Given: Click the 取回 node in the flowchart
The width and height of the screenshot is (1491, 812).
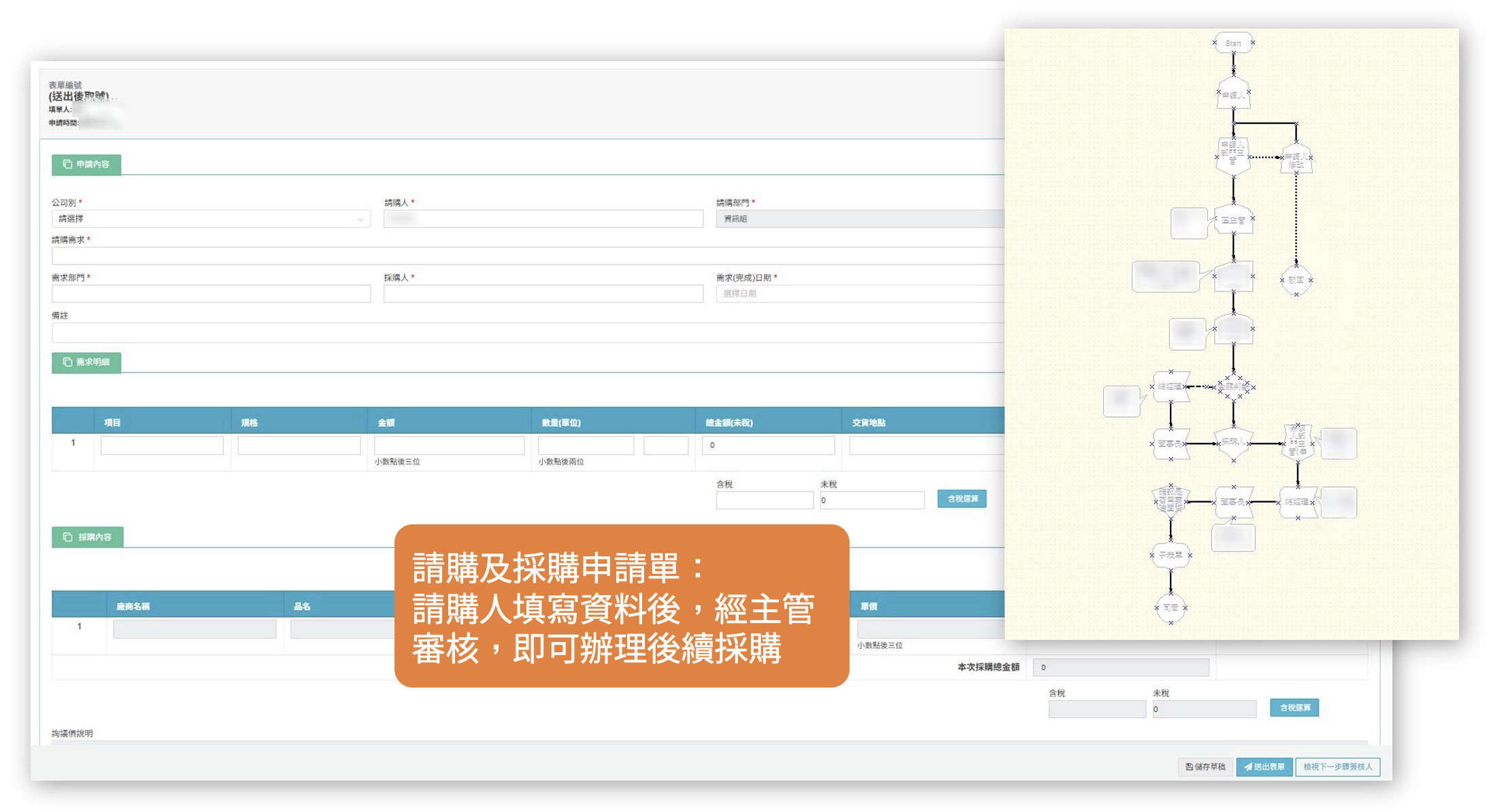Looking at the screenshot, I should (x=1296, y=280).
